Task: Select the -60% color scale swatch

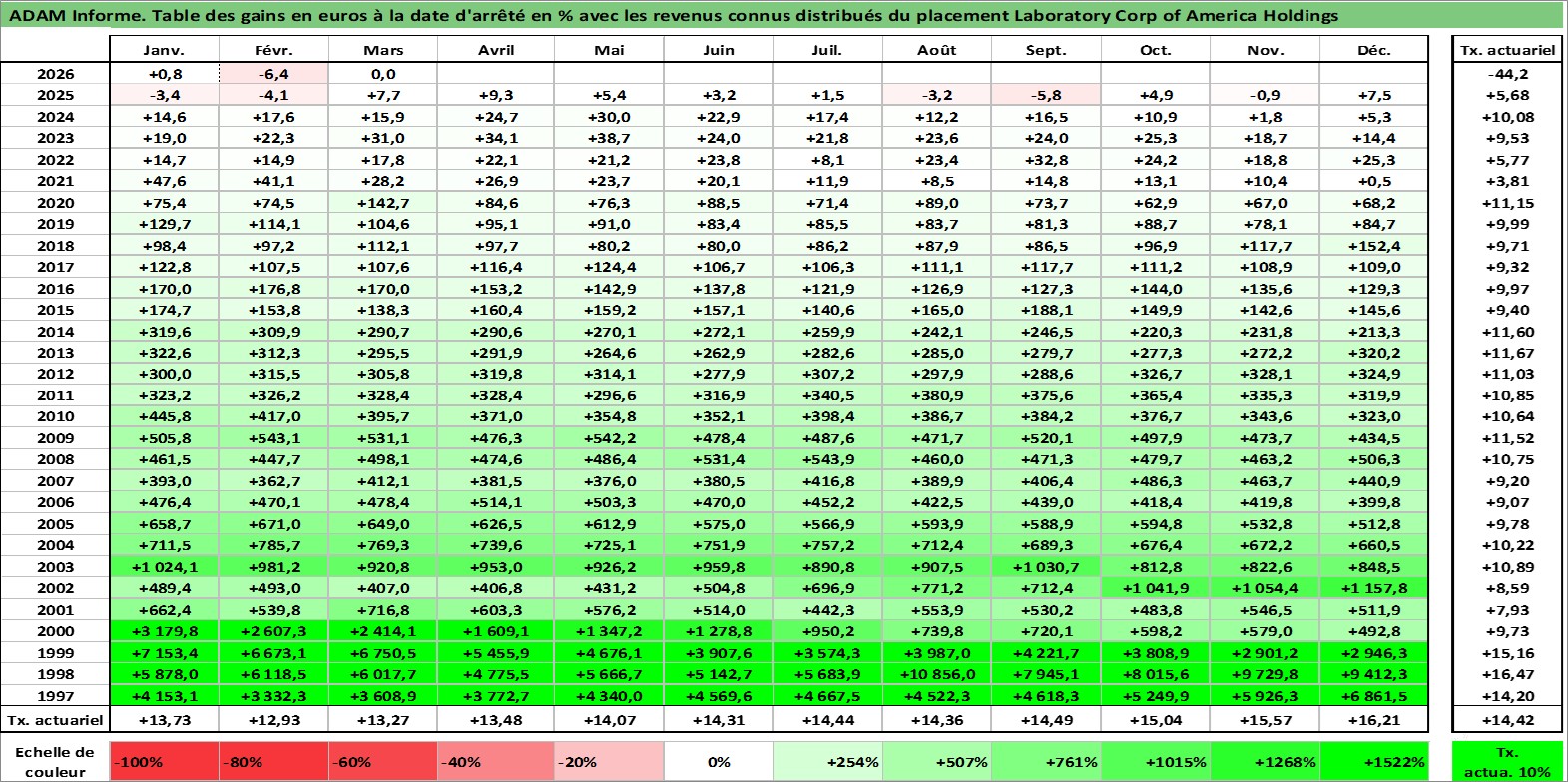Action: 383,761
